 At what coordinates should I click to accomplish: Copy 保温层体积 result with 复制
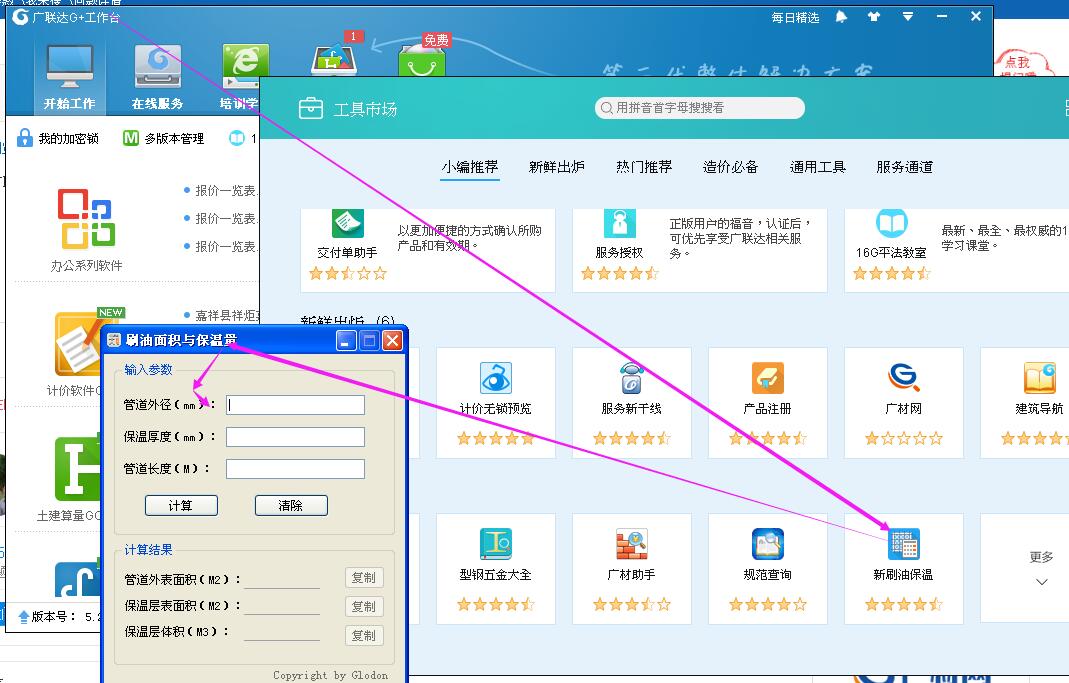364,635
